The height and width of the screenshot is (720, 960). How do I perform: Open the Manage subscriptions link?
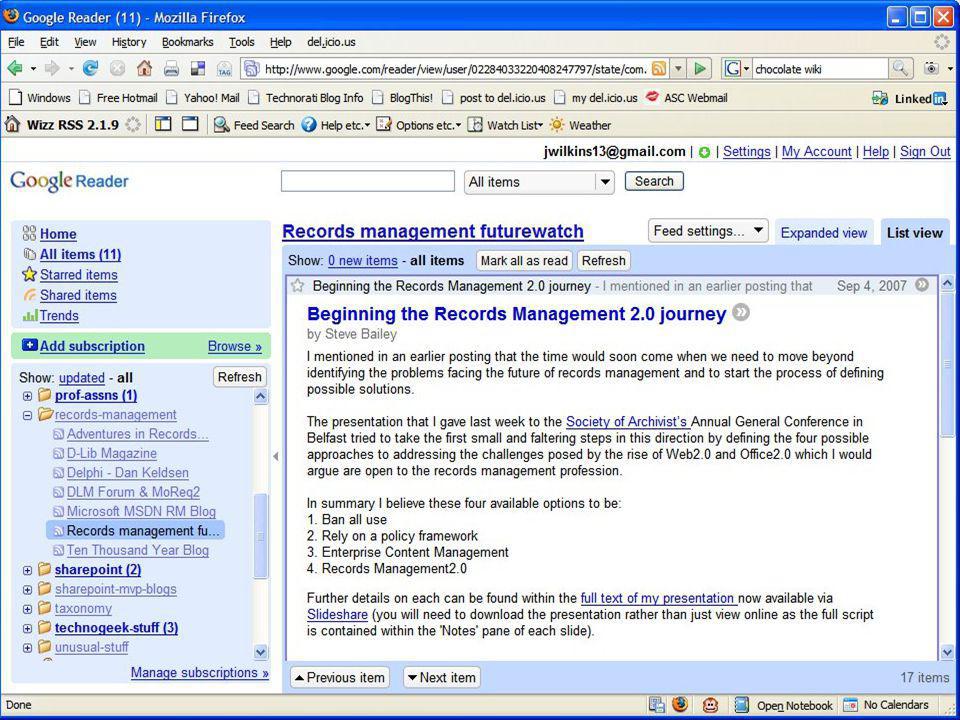tap(200, 672)
